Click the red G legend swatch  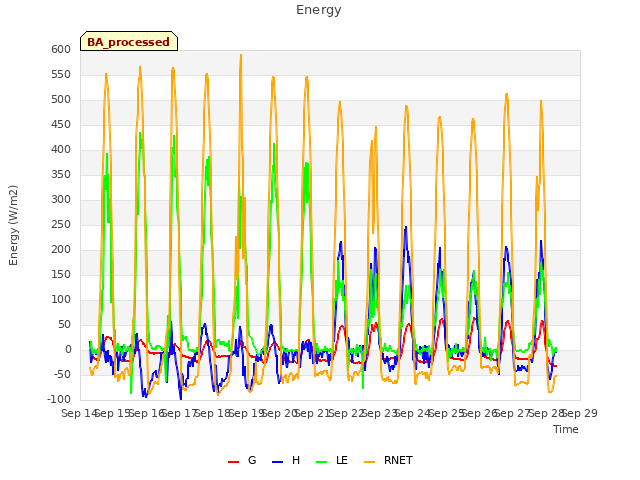233,462
